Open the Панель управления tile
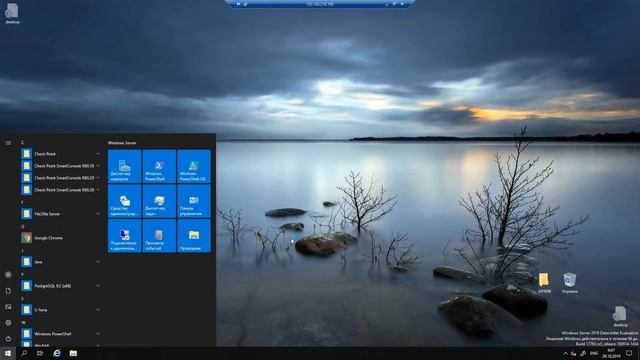Screen dimensions: 640x360 pyautogui.click(x=194, y=201)
